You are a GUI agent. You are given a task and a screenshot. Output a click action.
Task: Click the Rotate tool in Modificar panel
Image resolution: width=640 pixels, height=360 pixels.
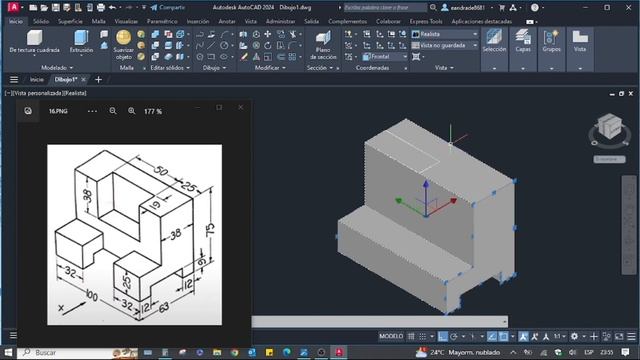coord(268,45)
